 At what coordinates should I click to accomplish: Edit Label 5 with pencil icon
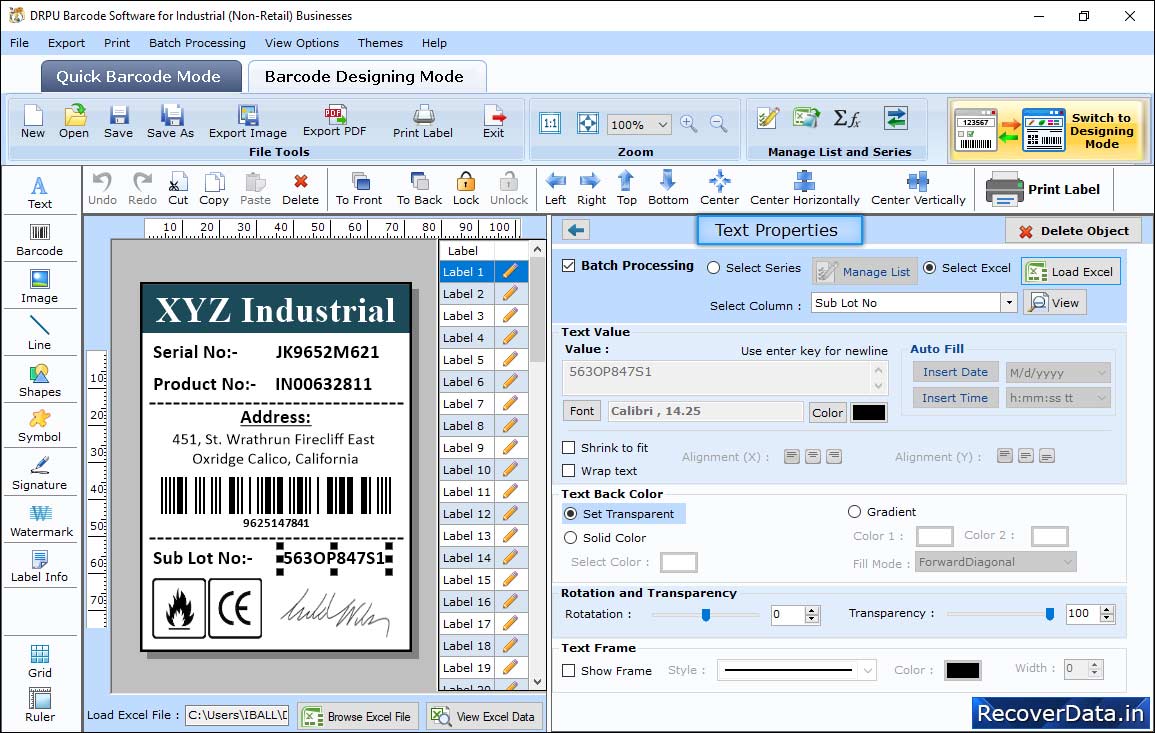[x=510, y=360]
